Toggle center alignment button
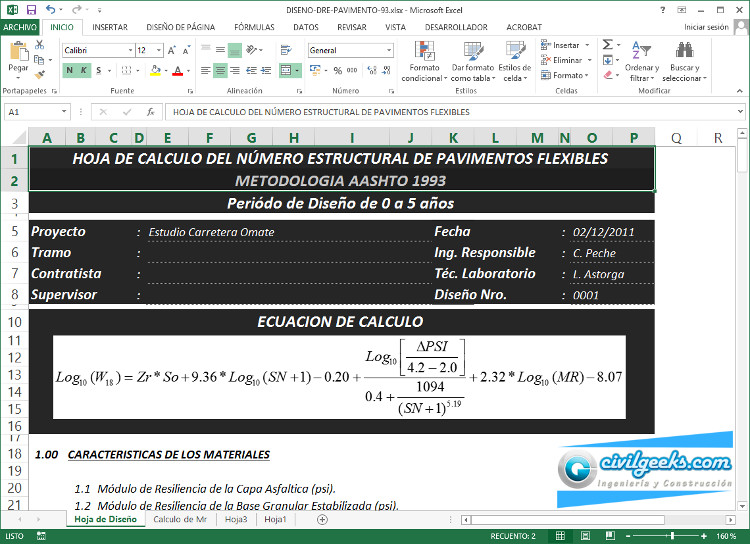Viewport: 750px width, 544px height. pos(220,70)
